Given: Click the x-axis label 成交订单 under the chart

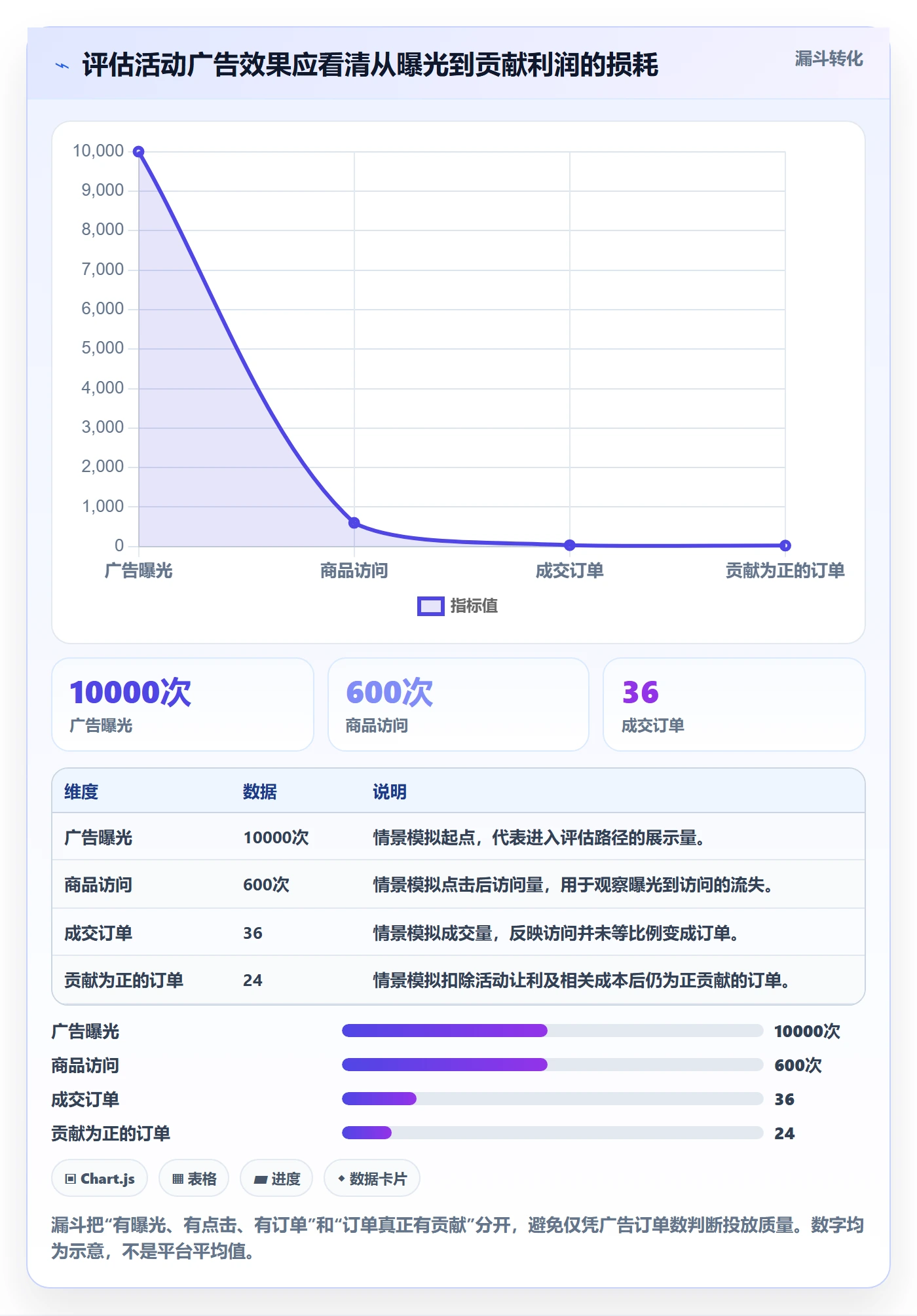Looking at the screenshot, I should [570, 571].
